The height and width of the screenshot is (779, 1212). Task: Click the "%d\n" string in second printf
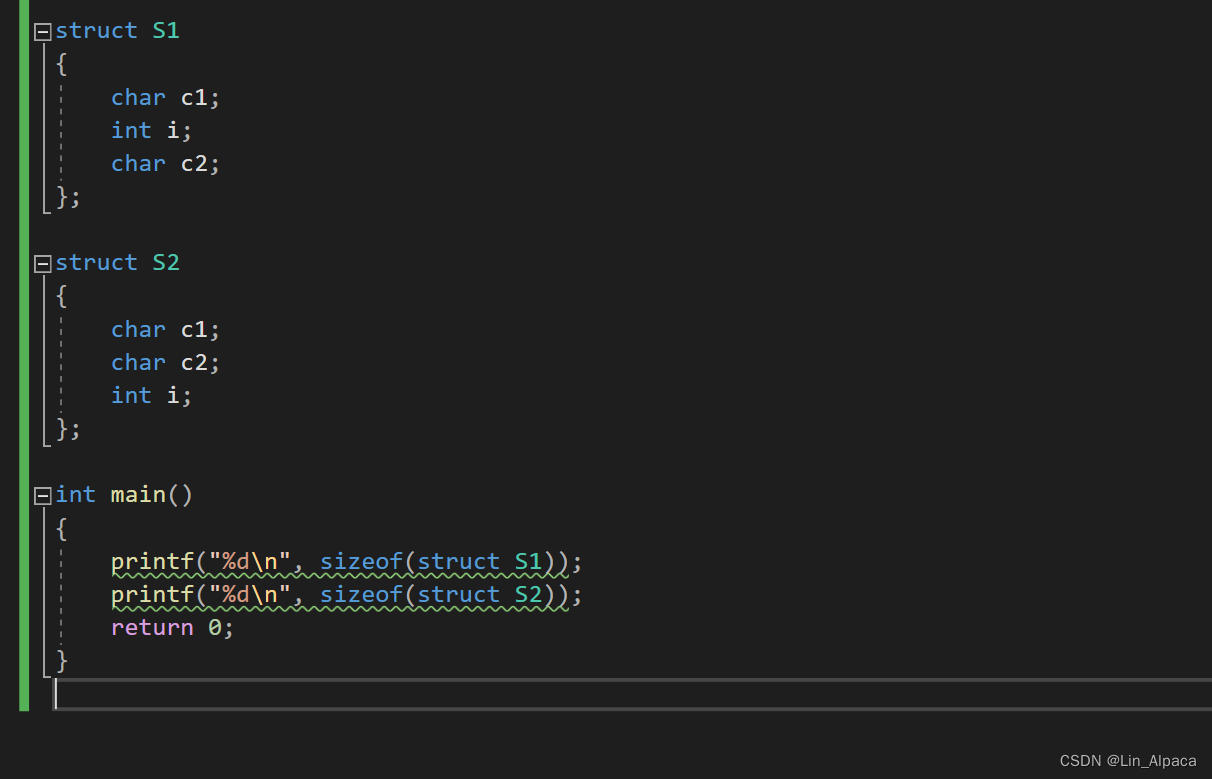click(x=250, y=595)
